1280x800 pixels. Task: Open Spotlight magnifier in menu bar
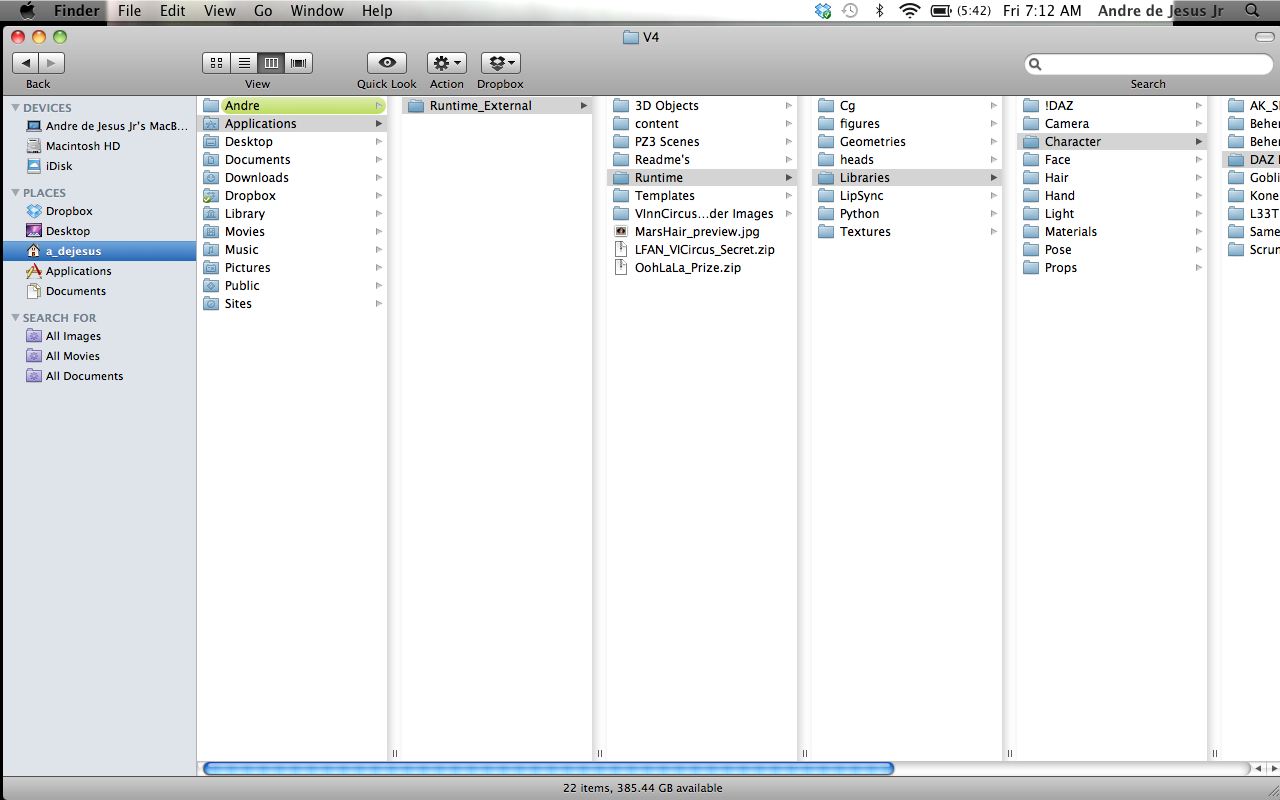click(1252, 11)
